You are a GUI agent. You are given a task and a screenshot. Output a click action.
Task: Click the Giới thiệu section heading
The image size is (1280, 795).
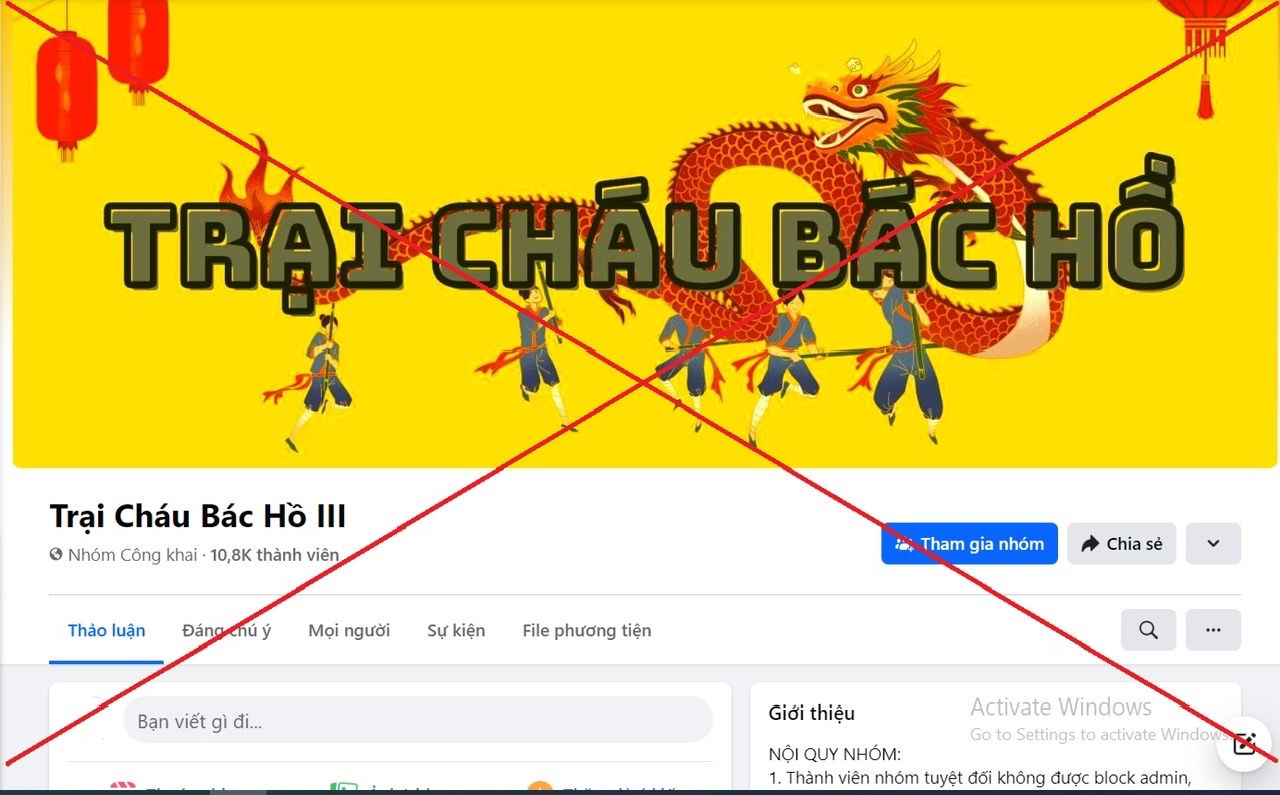811,713
